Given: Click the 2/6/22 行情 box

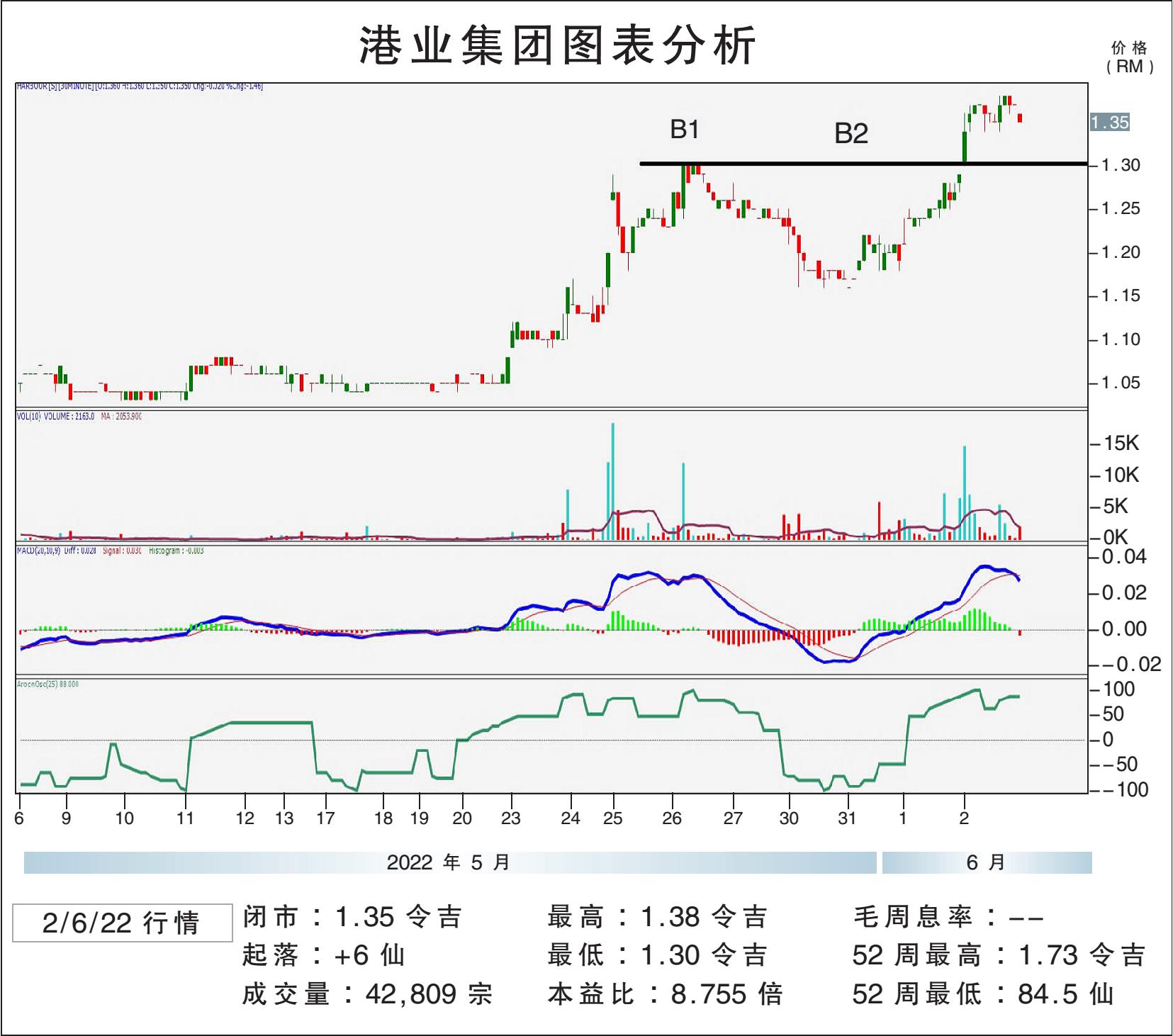Looking at the screenshot, I should pos(122,923).
